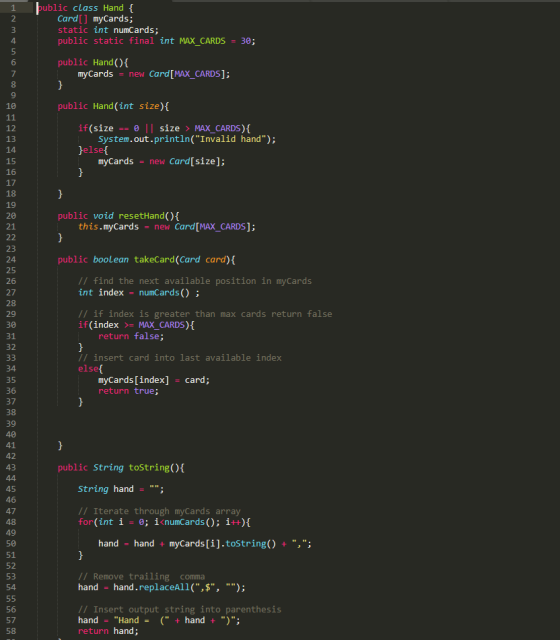Click line number 1 in gutter

13,8
